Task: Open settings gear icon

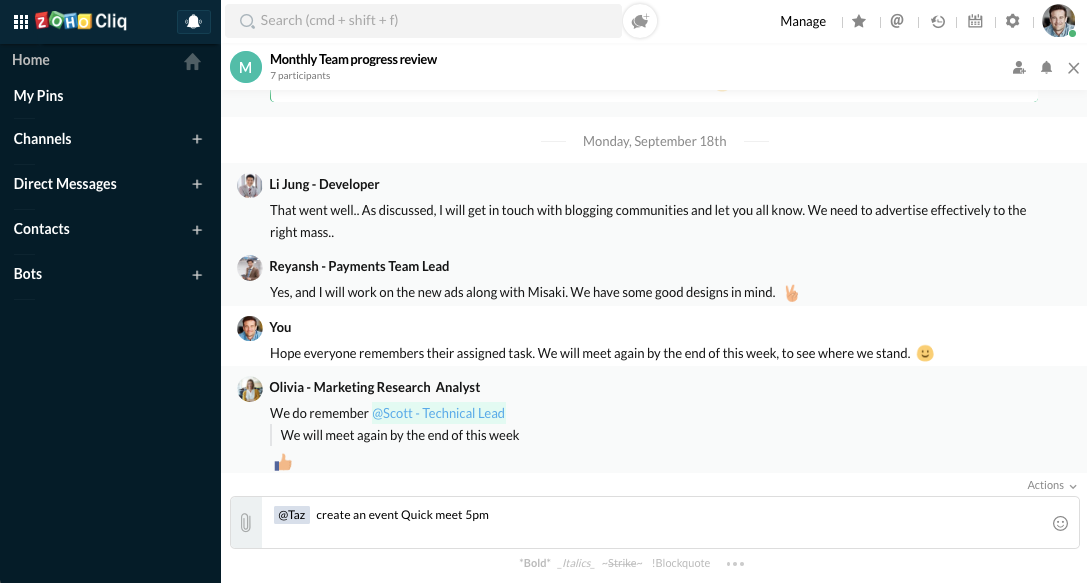Action: point(1013,21)
